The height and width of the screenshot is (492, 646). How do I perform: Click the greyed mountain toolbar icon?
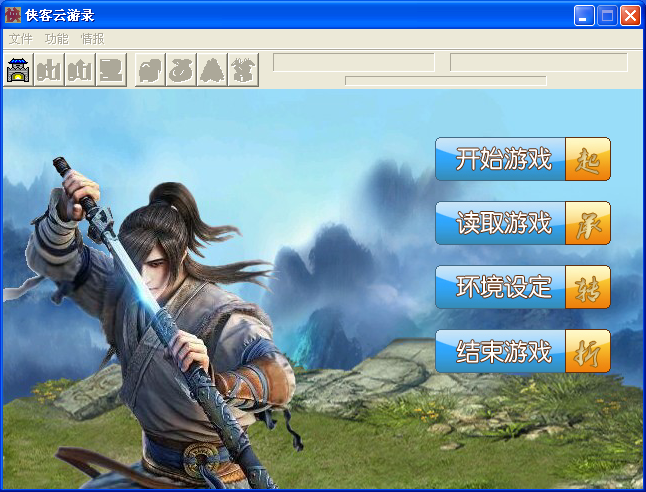pos(212,70)
